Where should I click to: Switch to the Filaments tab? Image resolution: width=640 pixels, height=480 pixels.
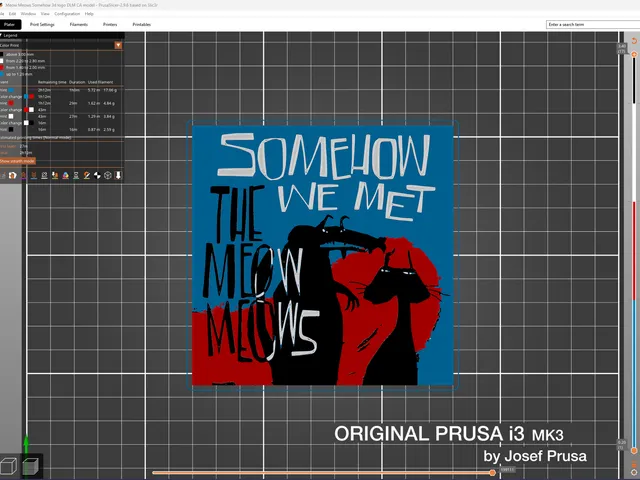point(79,24)
